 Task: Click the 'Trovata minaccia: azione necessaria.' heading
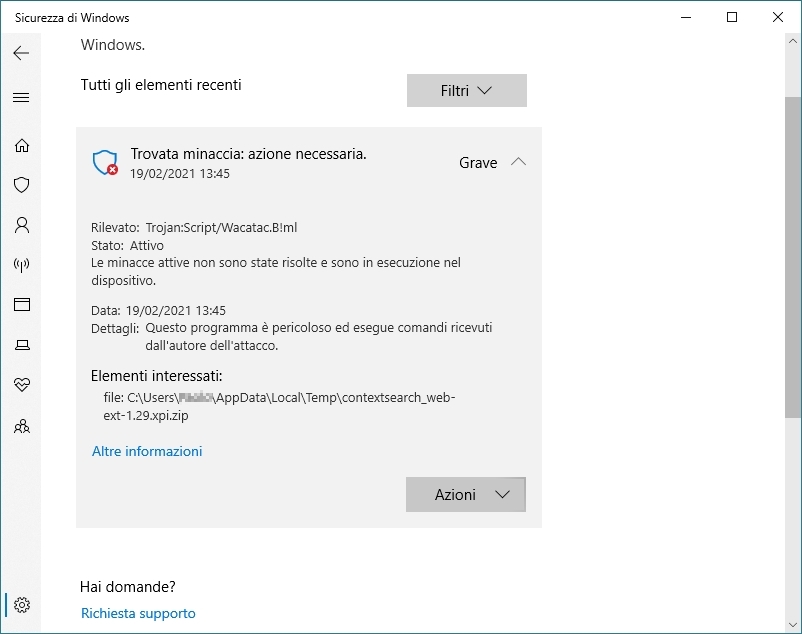249,154
